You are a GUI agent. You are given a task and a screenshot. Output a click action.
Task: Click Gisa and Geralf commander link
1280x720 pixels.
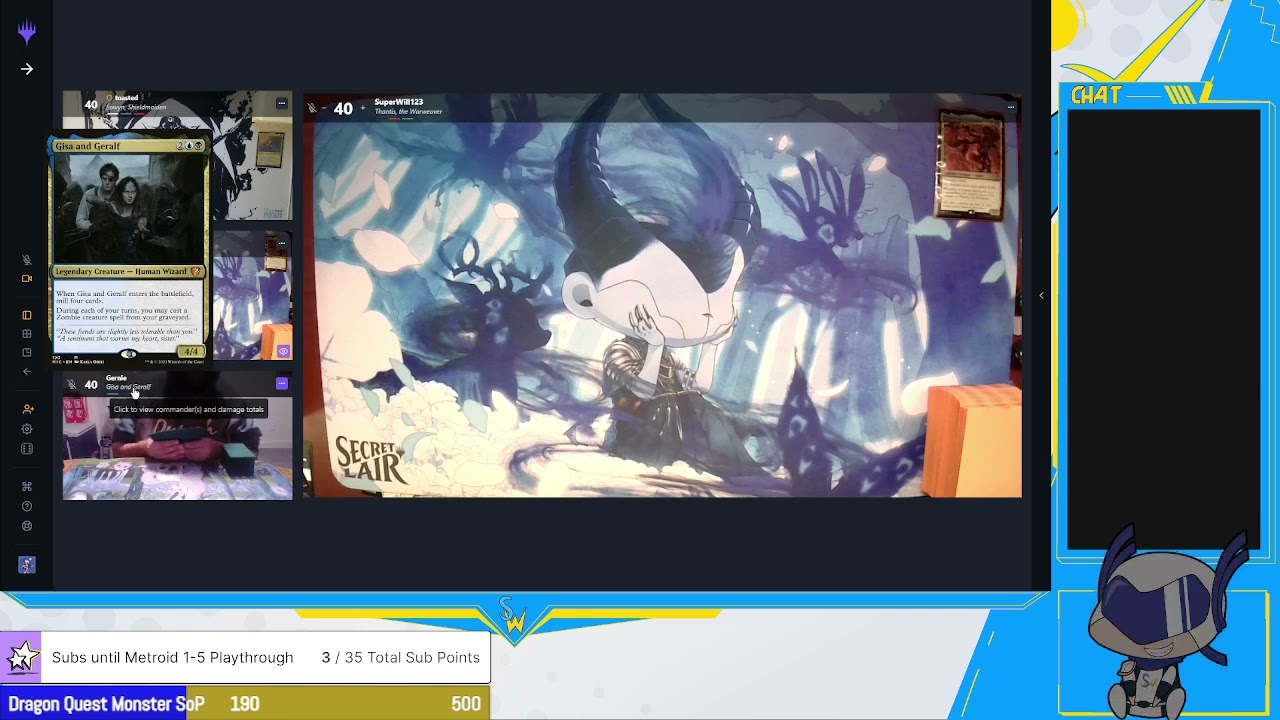(x=128, y=387)
